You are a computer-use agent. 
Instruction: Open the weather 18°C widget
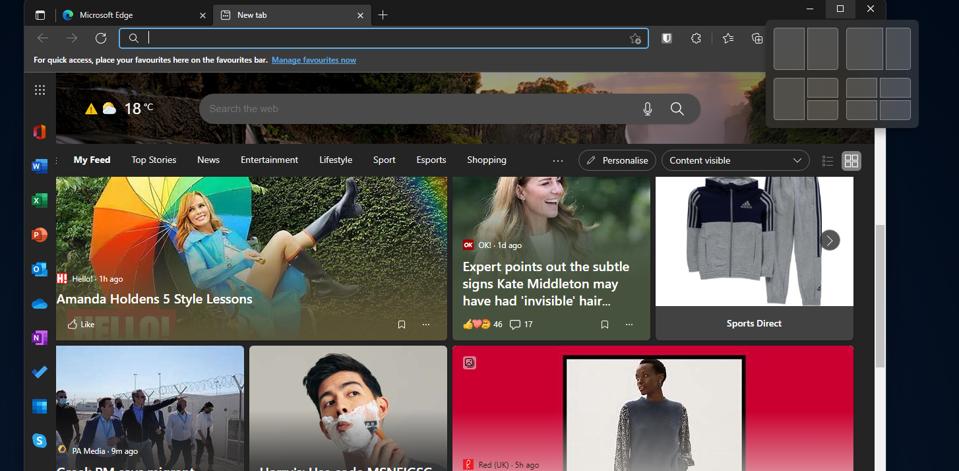[x=119, y=109]
